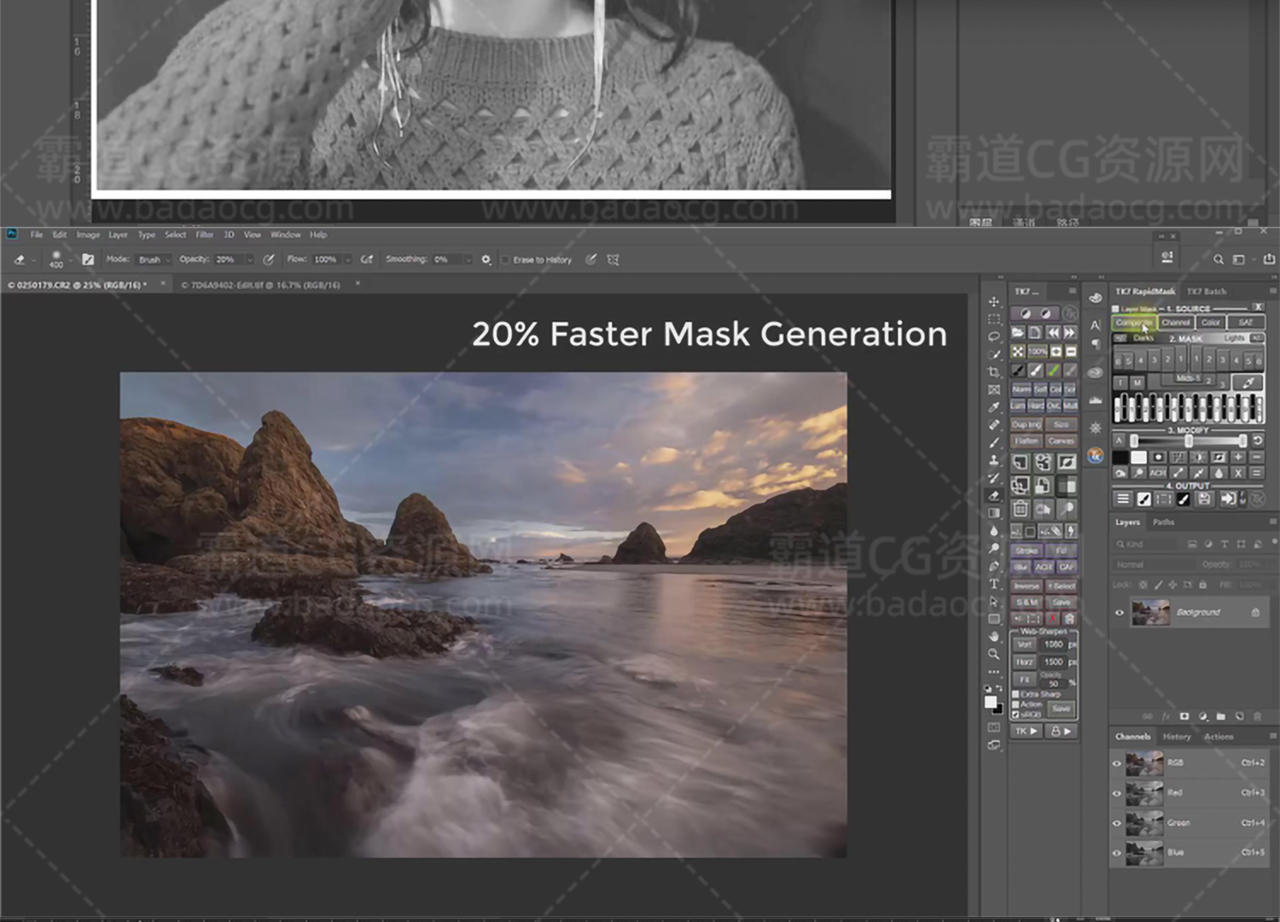Select the Zoom tool magnifier
This screenshot has height=922, width=1280.
[994, 654]
